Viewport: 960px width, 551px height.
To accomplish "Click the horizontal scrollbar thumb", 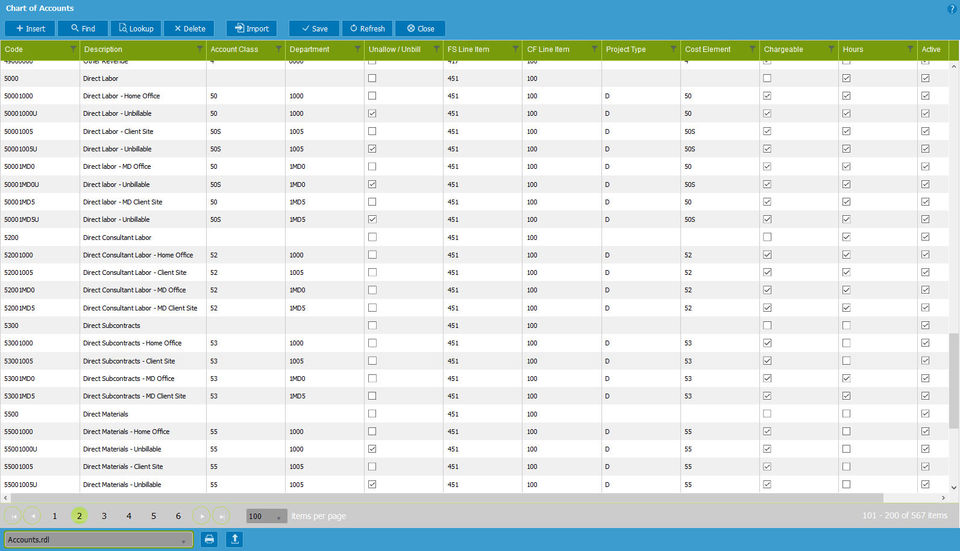I will coord(447,498).
